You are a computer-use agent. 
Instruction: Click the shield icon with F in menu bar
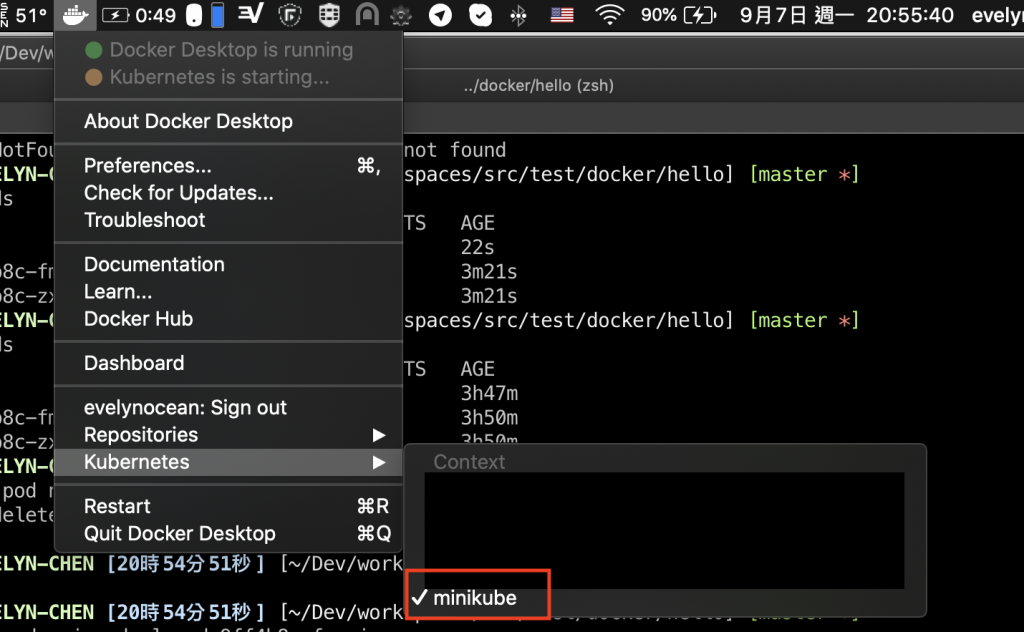[289, 15]
